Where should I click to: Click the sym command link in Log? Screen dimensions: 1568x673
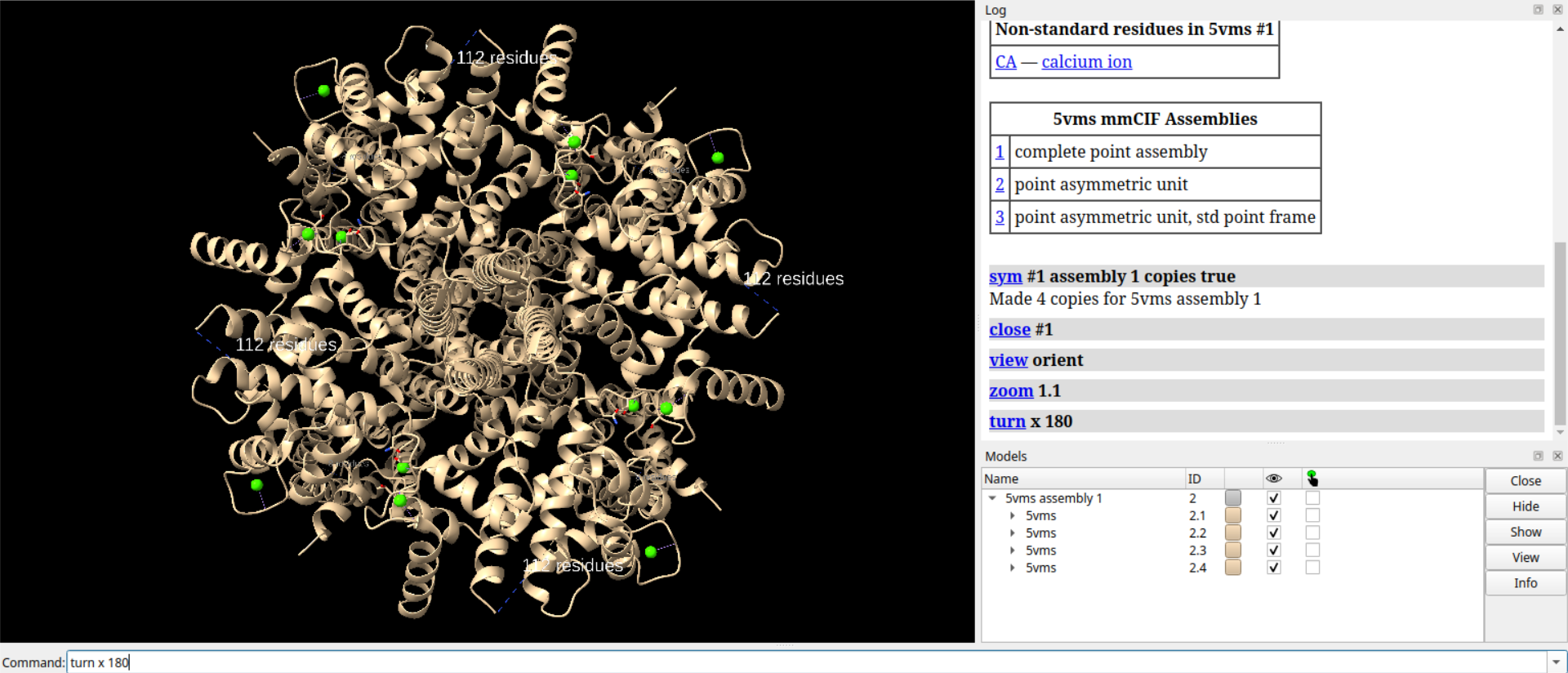point(1005,277)
